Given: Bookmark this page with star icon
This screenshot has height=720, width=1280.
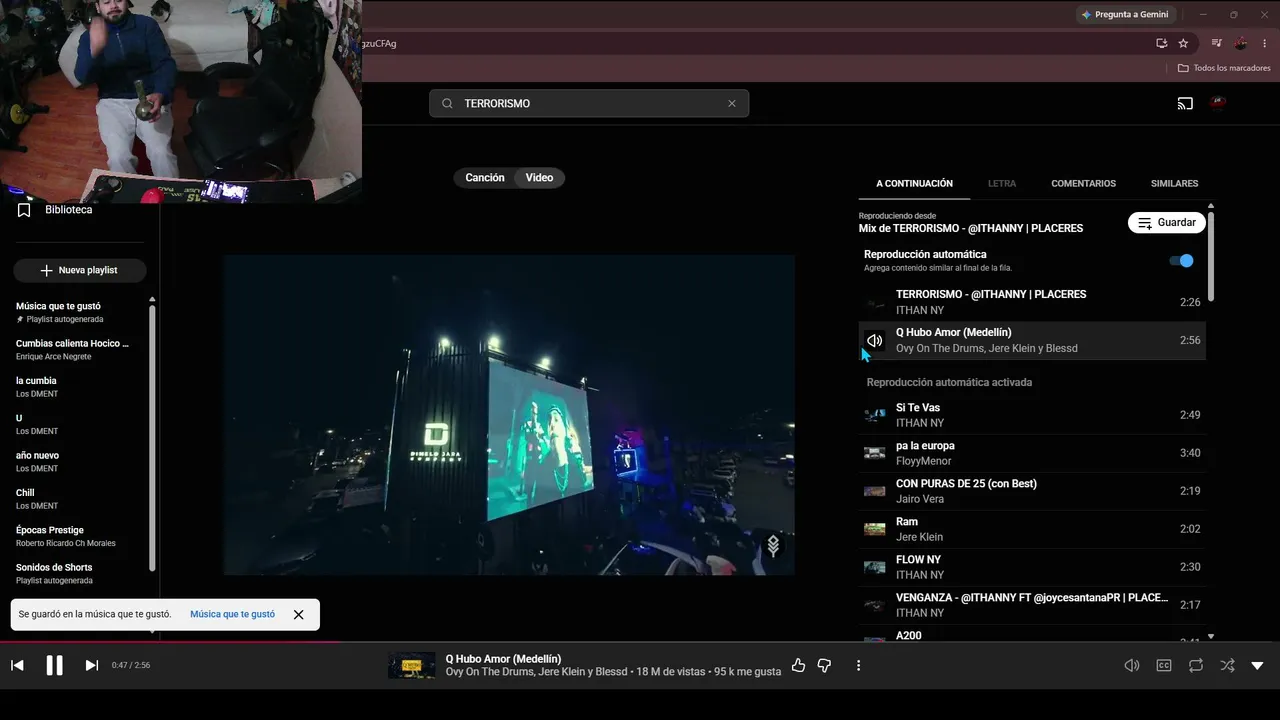Looking at the screenshot, I should point(1183,43).
